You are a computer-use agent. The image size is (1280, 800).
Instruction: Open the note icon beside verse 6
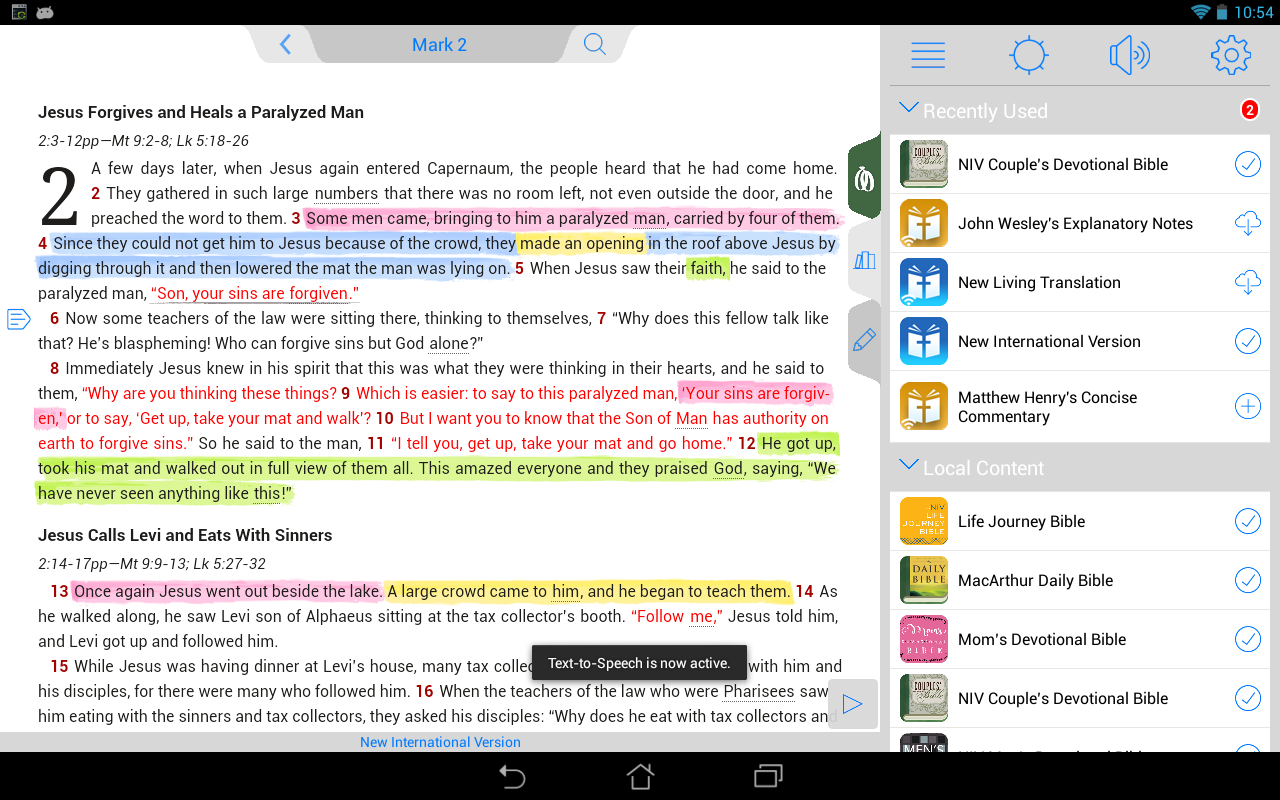point(18,319)
